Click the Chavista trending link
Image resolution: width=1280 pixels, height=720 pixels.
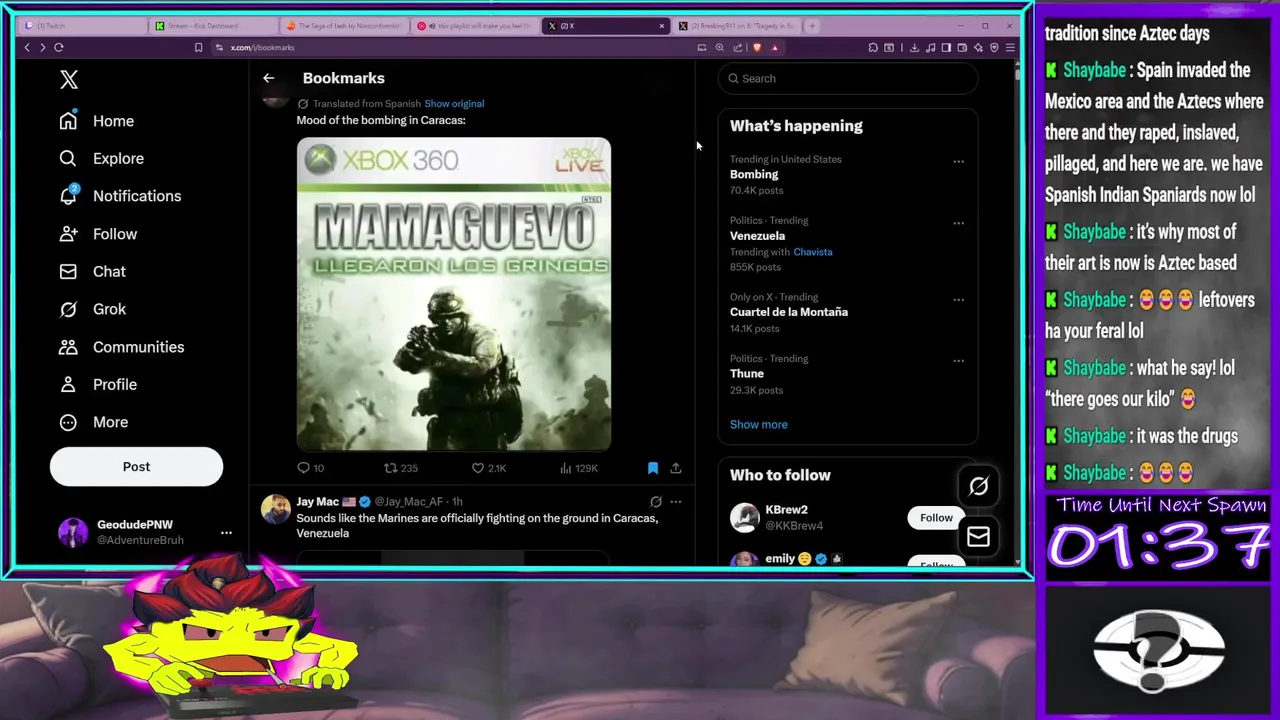pos(812,252)
